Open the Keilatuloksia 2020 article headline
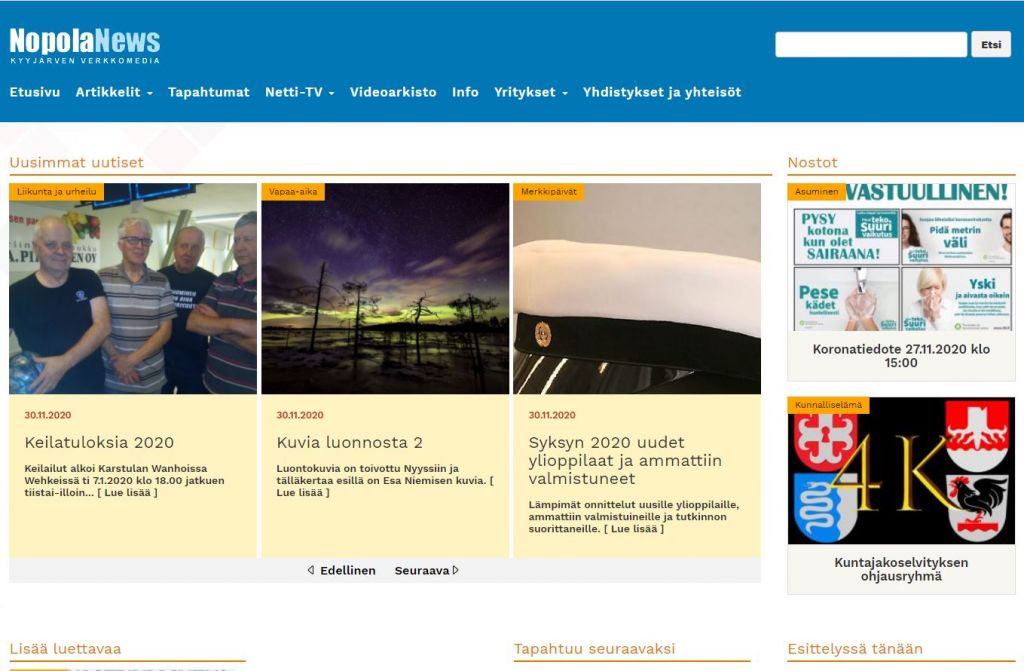 99,442
